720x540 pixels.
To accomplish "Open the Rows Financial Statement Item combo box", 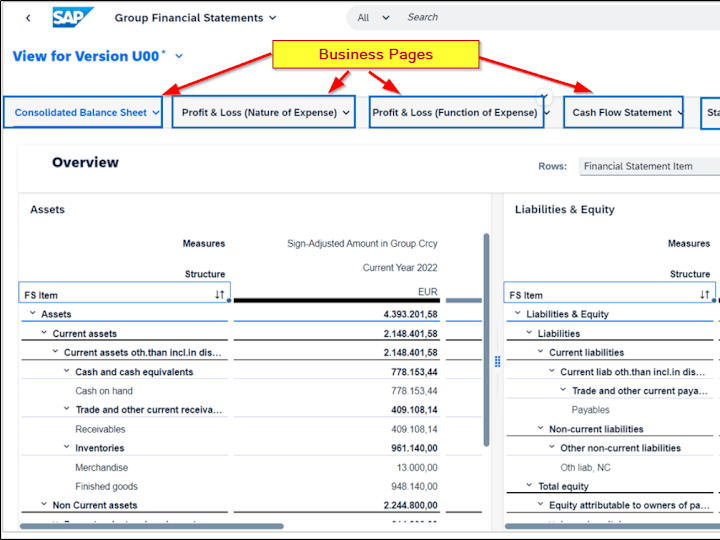I will click(649, 166).
